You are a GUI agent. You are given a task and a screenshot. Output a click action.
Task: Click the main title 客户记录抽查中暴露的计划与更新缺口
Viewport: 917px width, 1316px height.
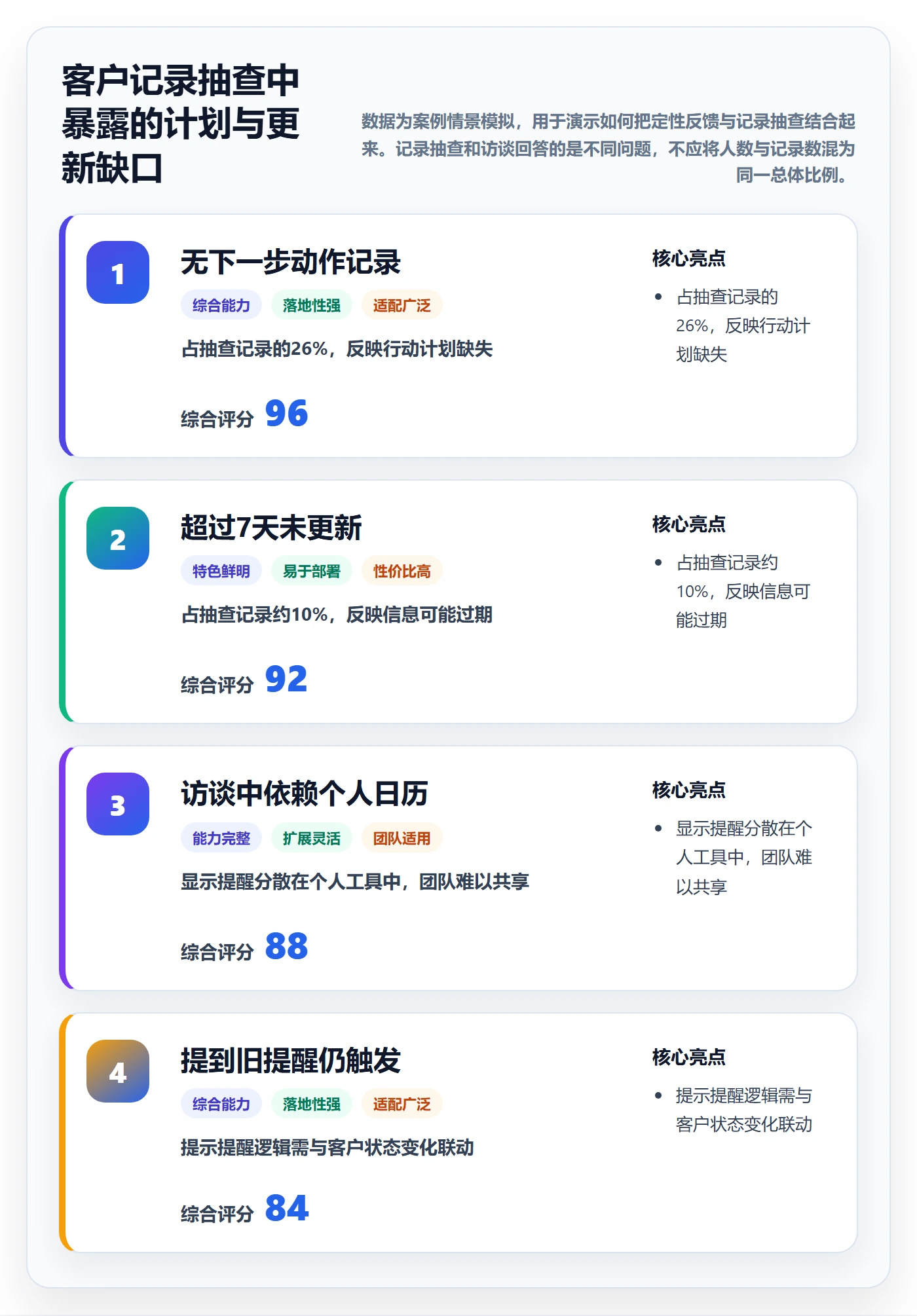coord(181,124)
